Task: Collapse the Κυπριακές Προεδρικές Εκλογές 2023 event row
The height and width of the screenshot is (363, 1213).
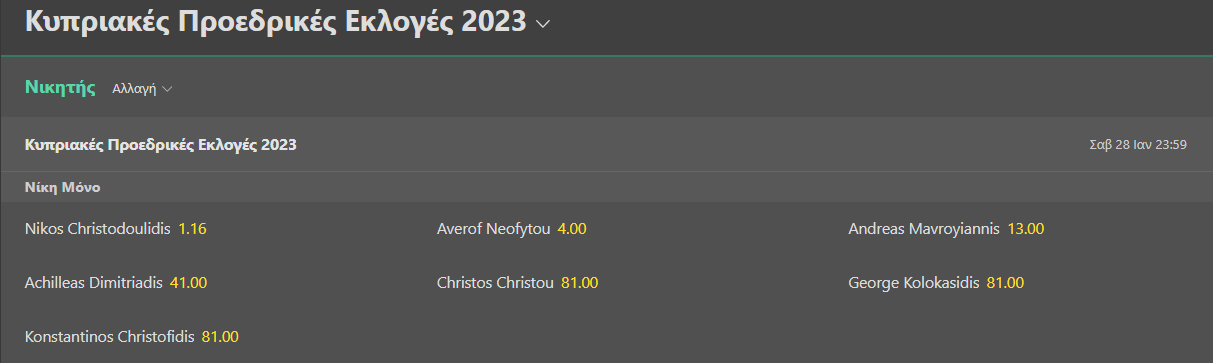Action: point(606,145)
